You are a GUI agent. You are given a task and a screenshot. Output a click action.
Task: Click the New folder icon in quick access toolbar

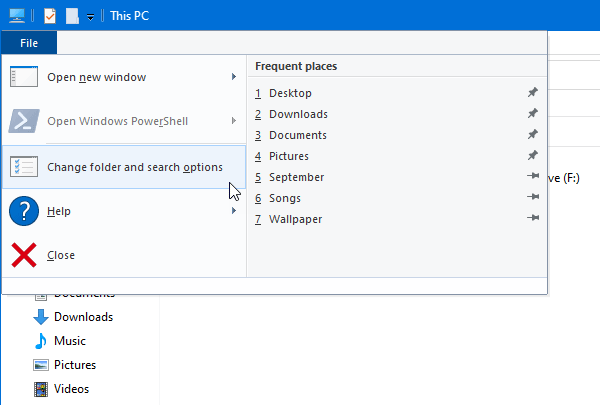[72, 16]
